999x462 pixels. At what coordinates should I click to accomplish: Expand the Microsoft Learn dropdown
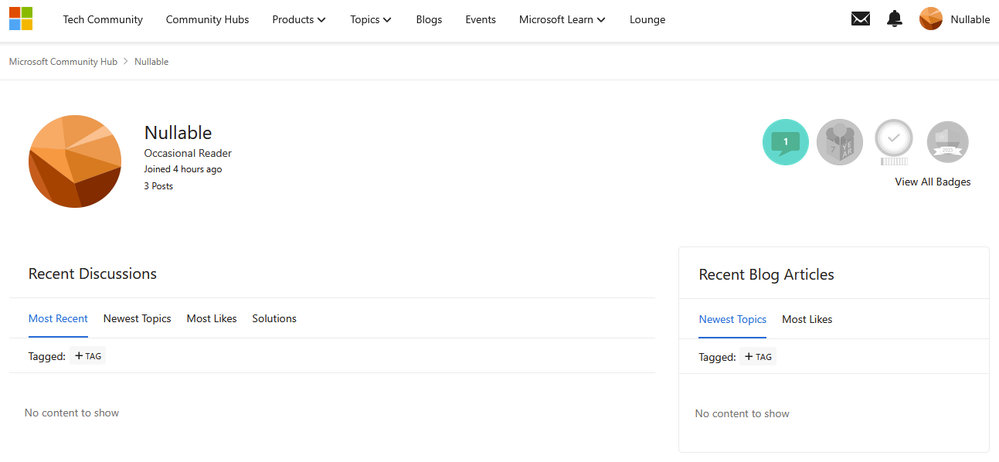[x=562, y=20]
